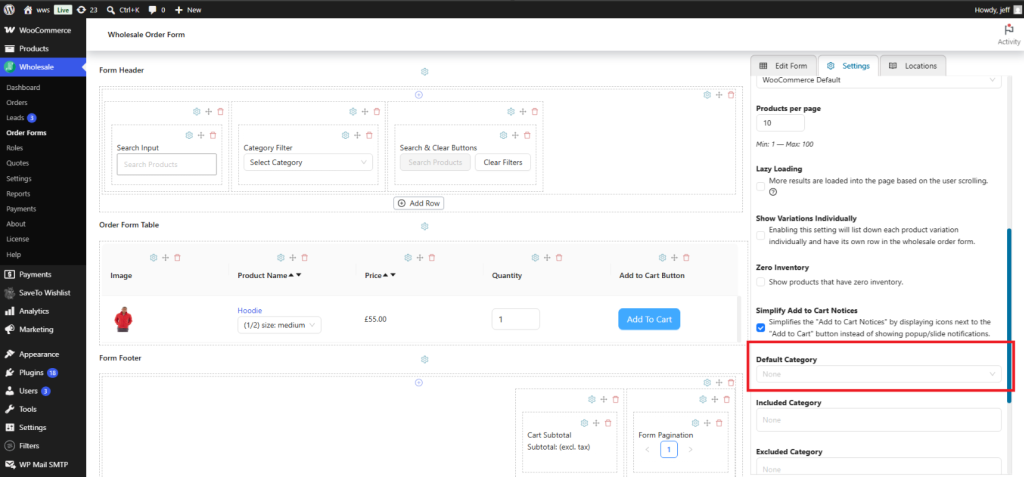Click the Products per page field
The image size is (1024, 477).
[x=780, y=123]
